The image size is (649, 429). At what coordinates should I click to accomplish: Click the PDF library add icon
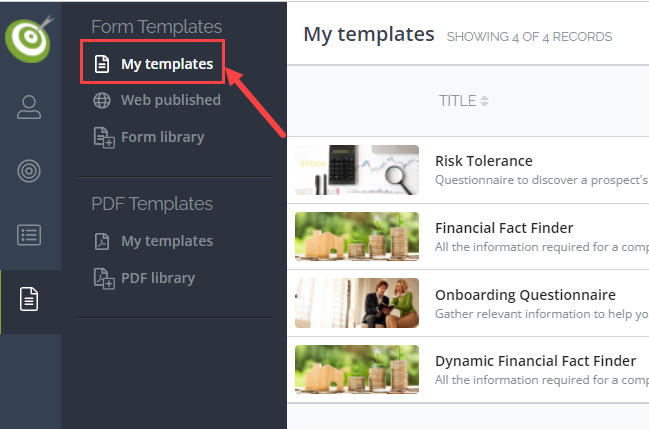click(104, 279)
